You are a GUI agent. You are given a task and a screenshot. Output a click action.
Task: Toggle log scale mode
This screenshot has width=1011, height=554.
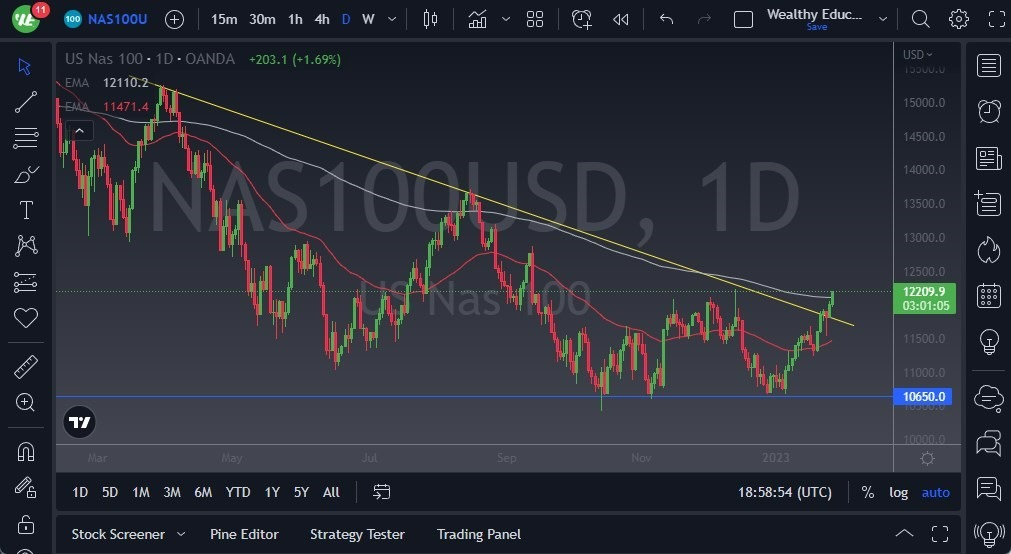point(898,492)
